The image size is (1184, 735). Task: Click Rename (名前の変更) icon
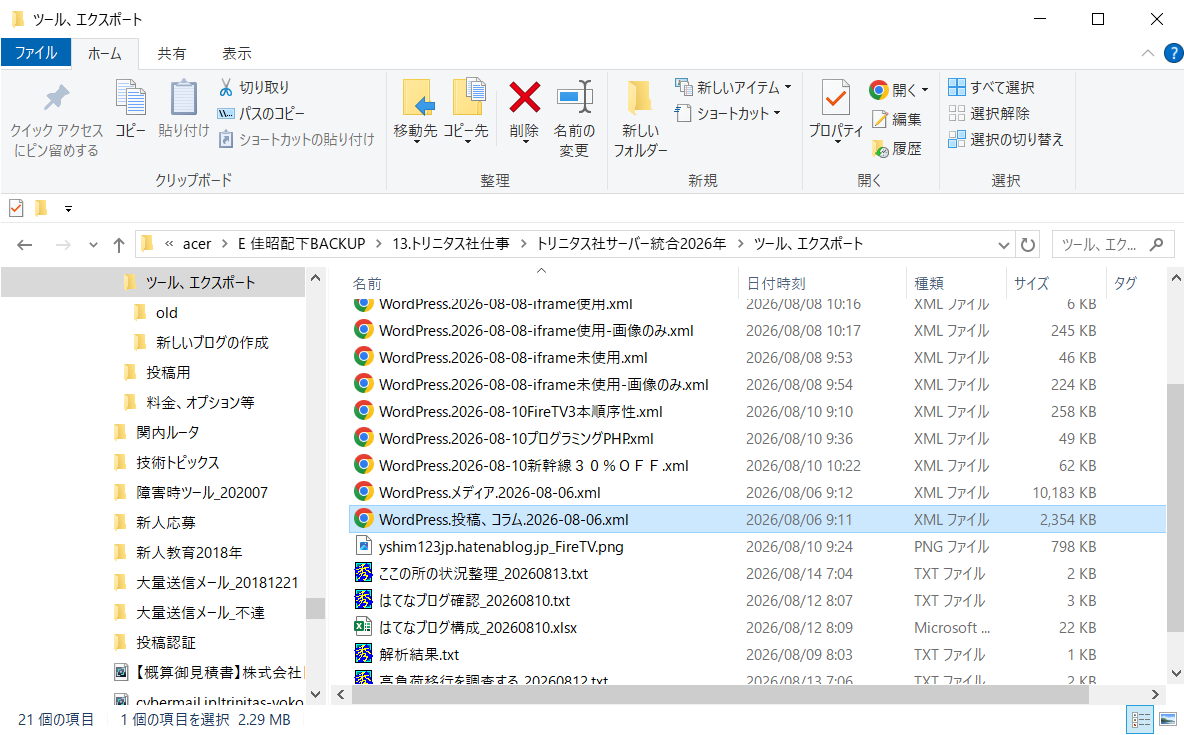point(574,97)
